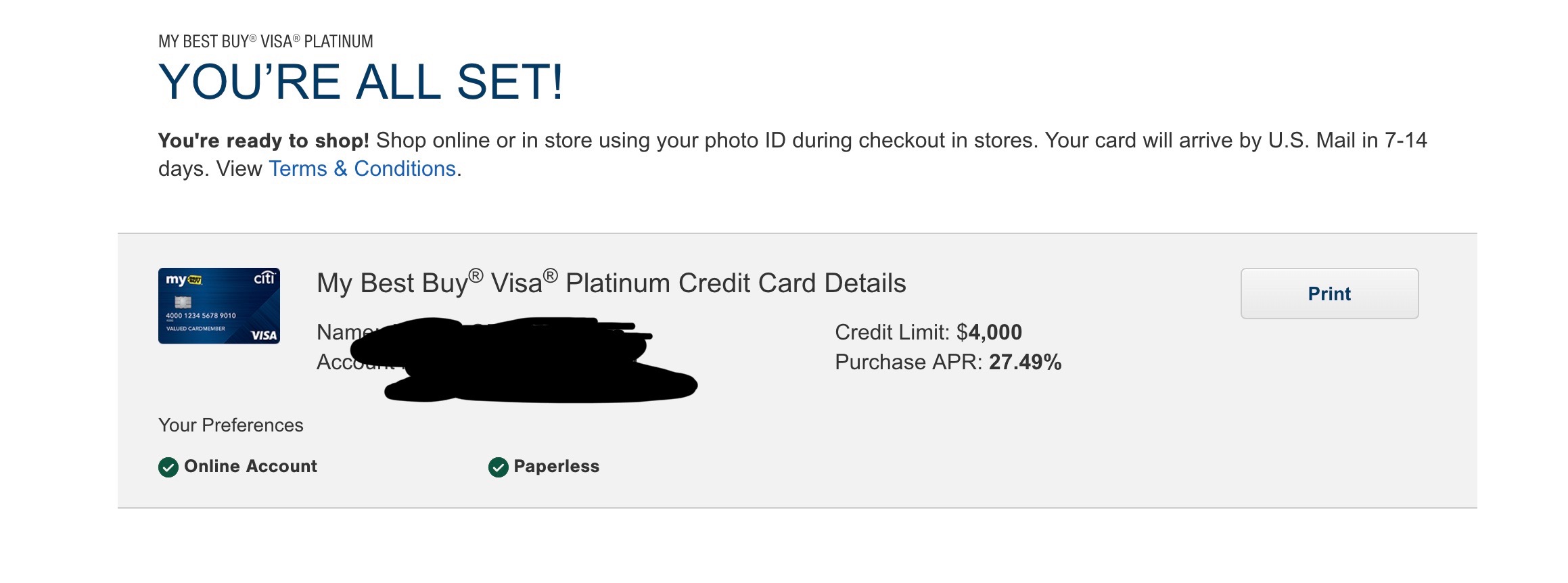Click the MY BEST BUY VISA PLATINUM subtitle
The width and height of the screenshot is (1568, 583).
tap(265, 42)
